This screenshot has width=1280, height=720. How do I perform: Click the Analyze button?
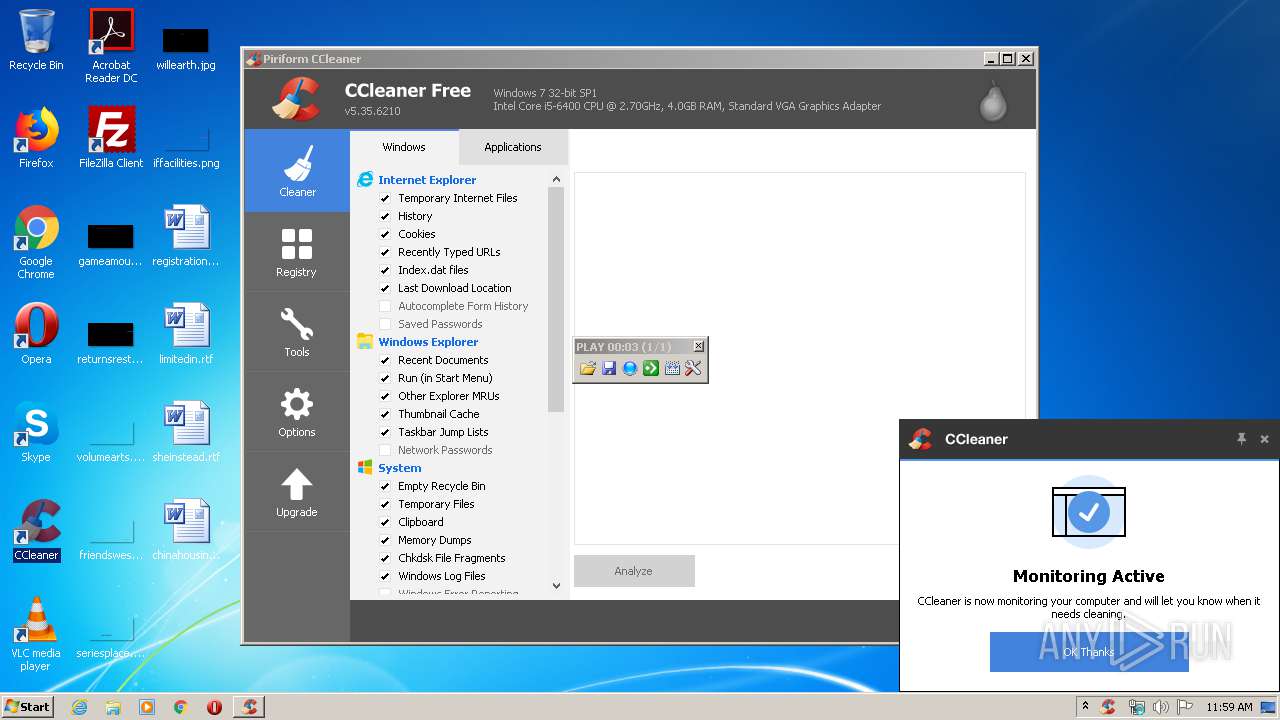point(634,571)
